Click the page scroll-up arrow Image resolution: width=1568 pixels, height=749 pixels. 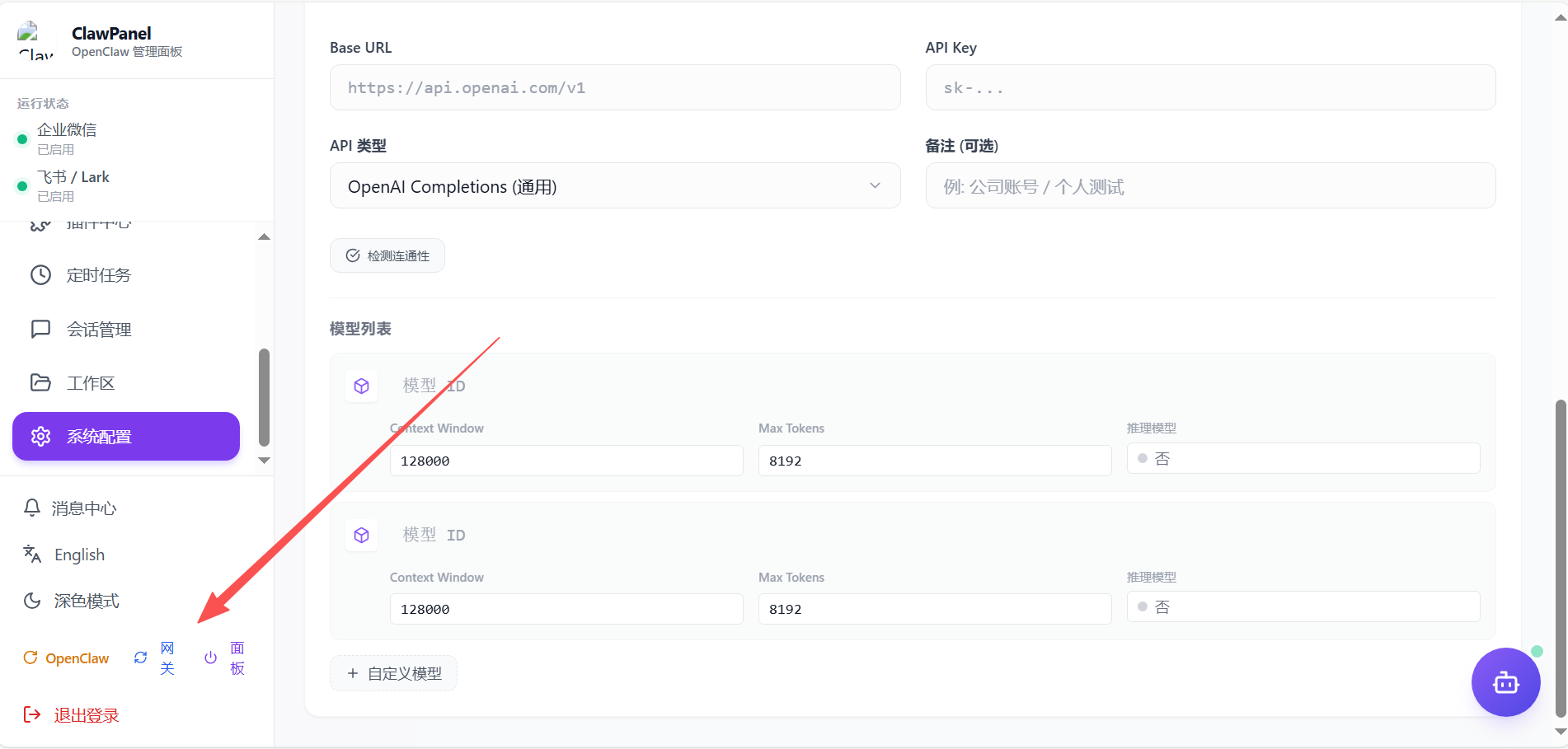pyautogui.click(x=1560, y=17)
